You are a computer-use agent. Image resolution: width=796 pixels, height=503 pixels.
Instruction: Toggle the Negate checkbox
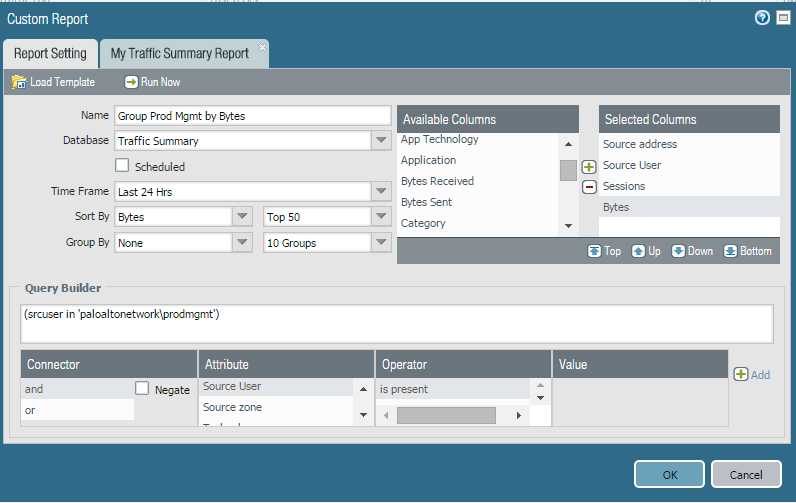pyautogui.click(x=142, y=389)
